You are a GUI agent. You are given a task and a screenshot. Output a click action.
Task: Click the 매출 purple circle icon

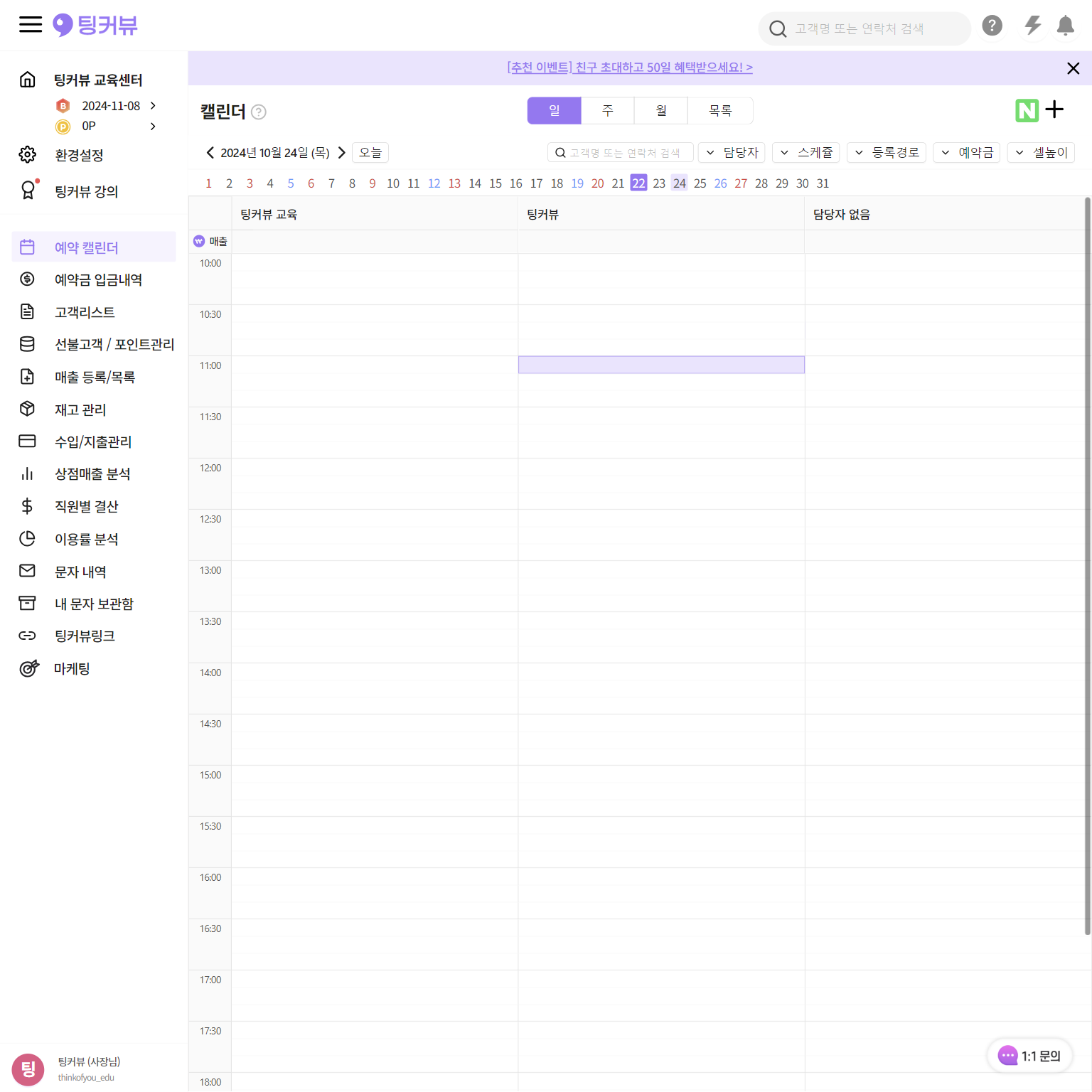(199, 241)
